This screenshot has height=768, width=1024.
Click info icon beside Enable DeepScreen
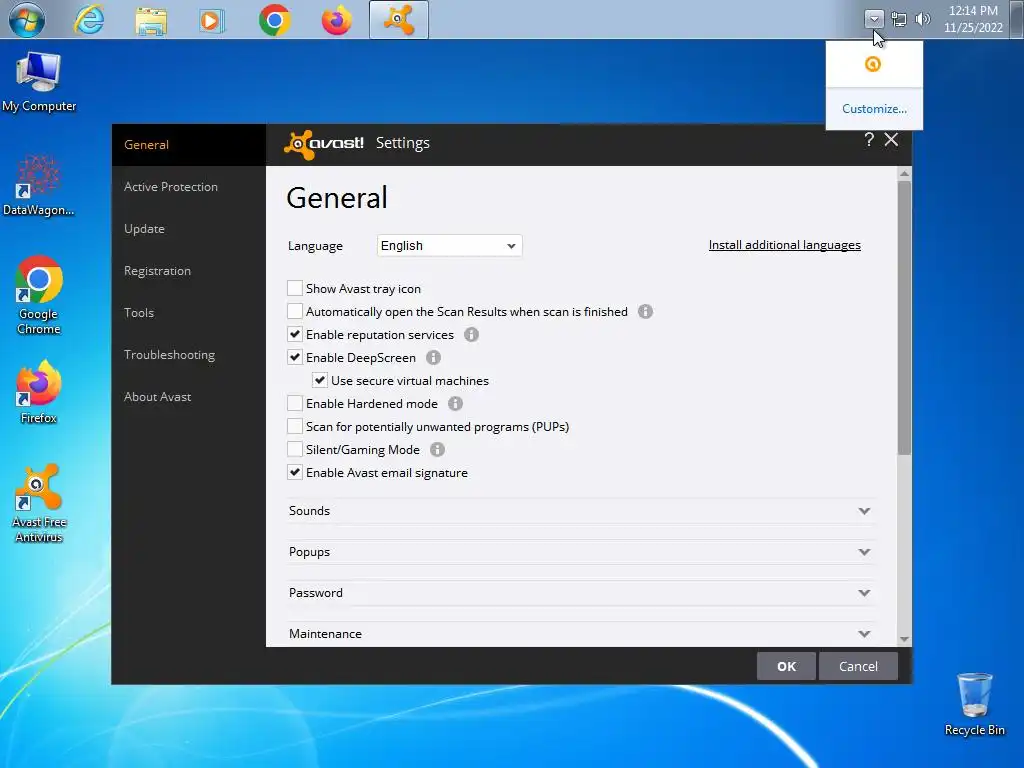click(x=433, y=357)
